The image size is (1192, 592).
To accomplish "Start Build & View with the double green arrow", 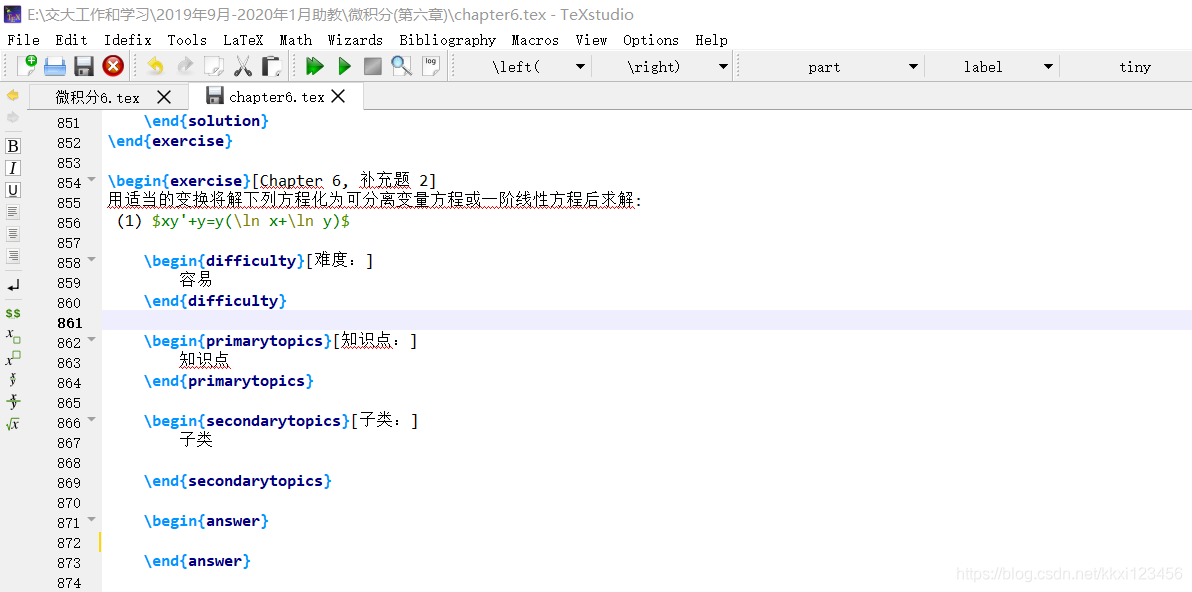I will click(314, 66).
